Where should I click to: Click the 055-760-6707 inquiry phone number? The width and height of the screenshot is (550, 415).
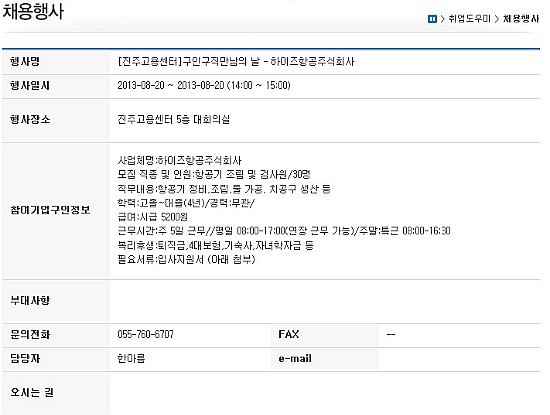[x=146, y=334]
